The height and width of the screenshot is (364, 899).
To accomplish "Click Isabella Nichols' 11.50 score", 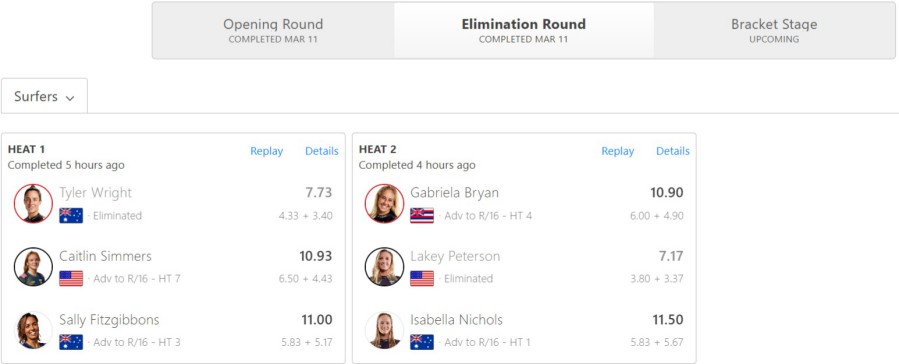I will pos(667,319).
